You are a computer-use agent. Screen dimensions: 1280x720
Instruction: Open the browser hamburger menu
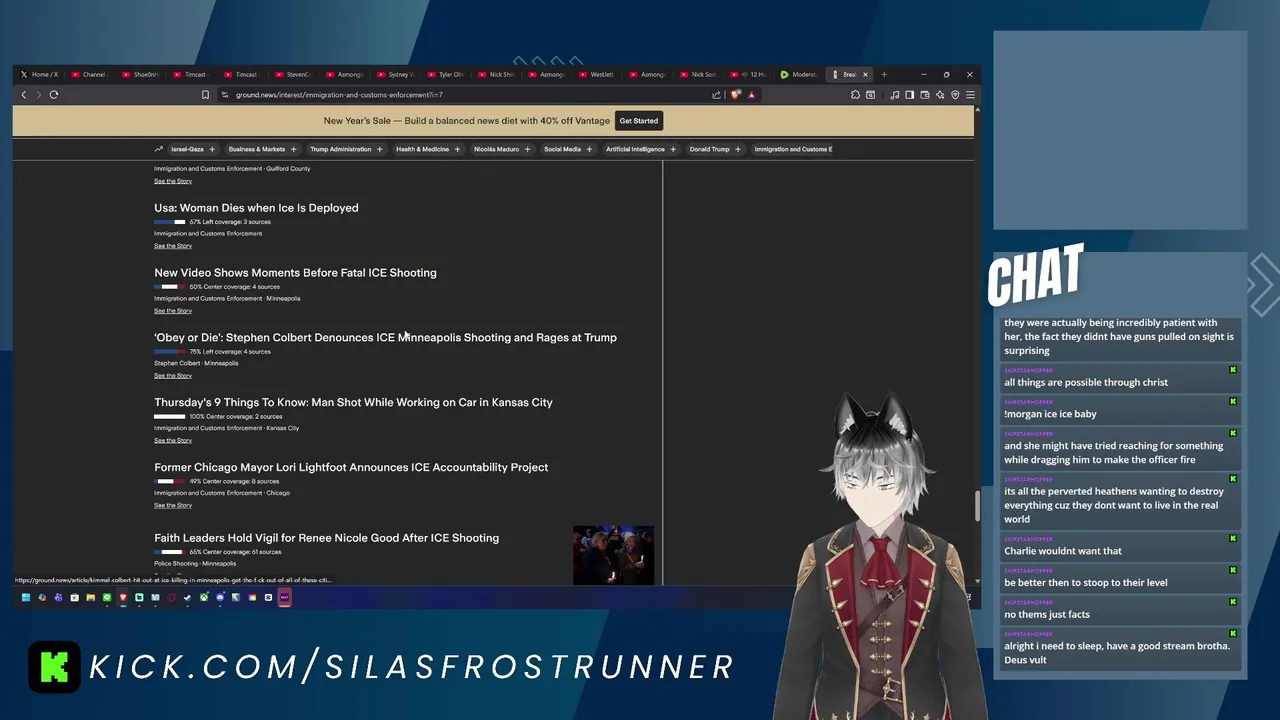[x=970, y=95]
